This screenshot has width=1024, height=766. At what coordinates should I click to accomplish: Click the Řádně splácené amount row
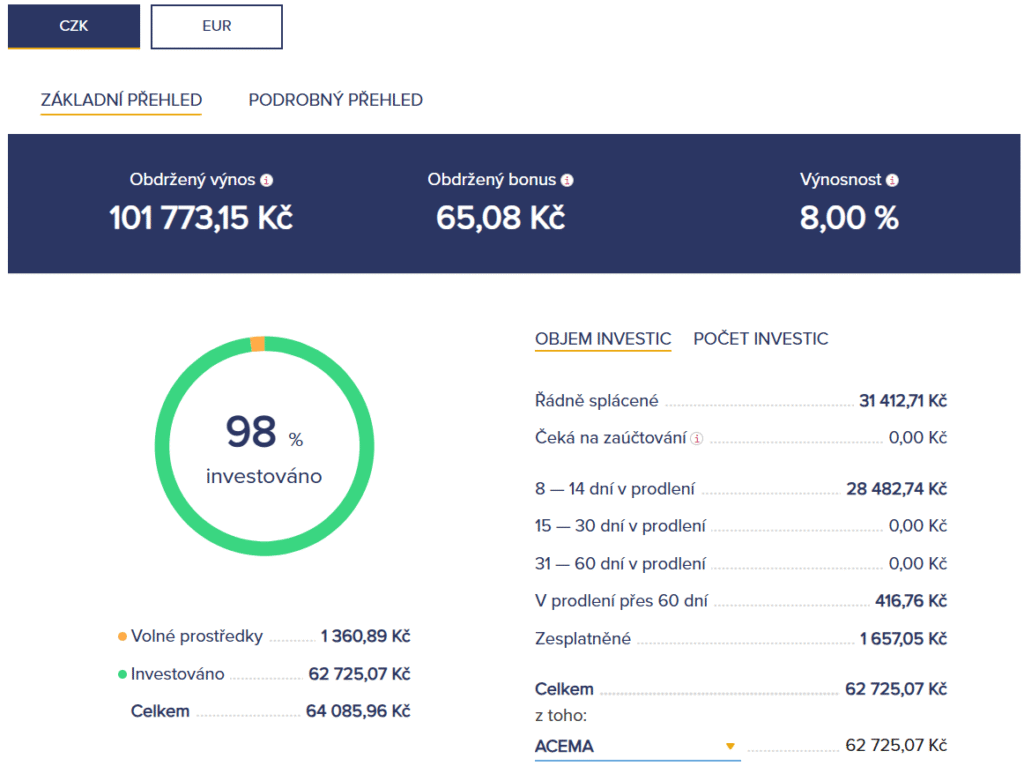coord(741,400)
